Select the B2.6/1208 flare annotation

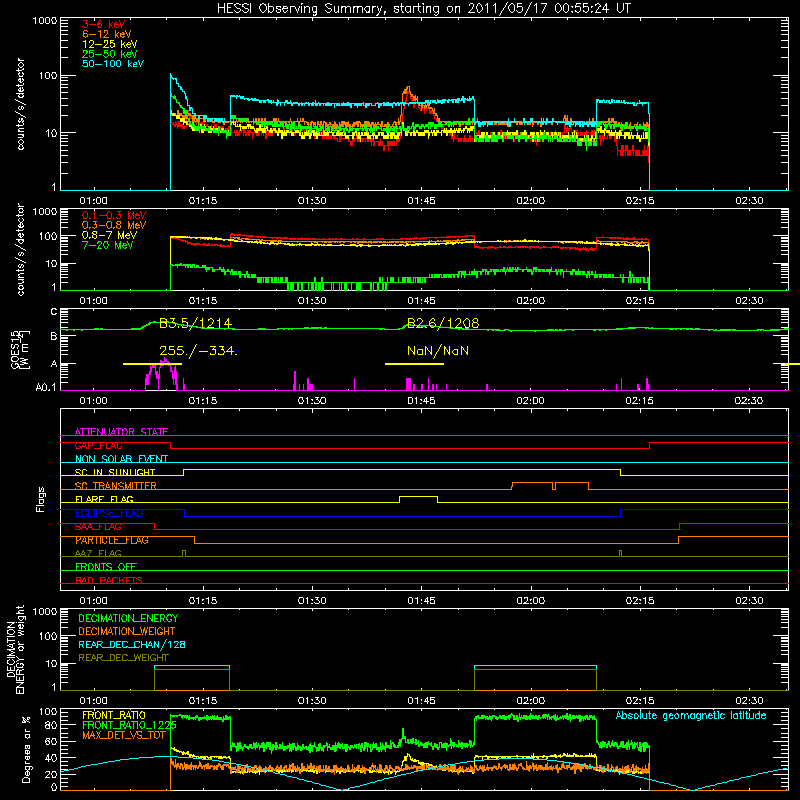click(x=443, y=323)
